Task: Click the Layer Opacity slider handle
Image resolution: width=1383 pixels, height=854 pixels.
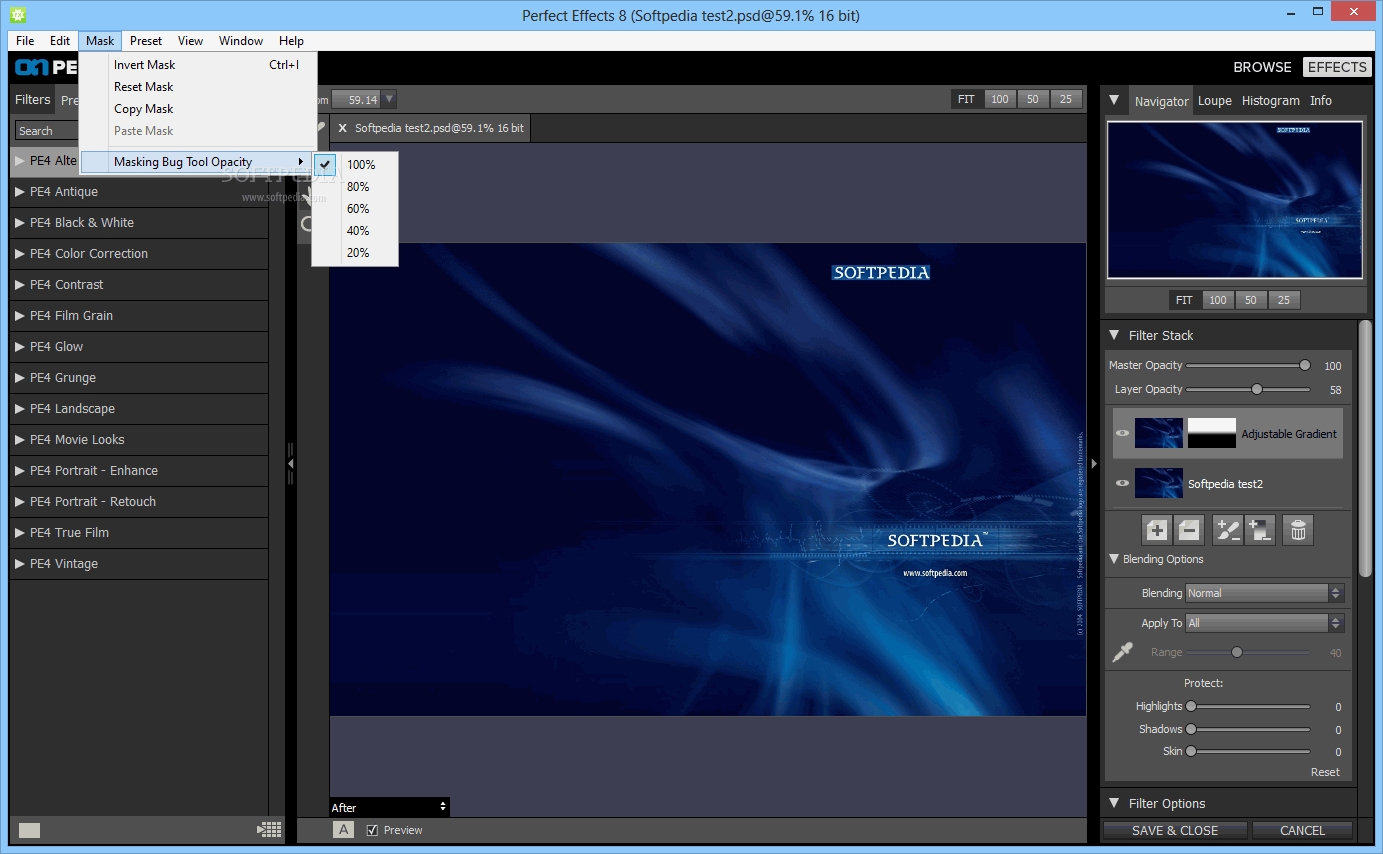Action: click(1257, 389)
